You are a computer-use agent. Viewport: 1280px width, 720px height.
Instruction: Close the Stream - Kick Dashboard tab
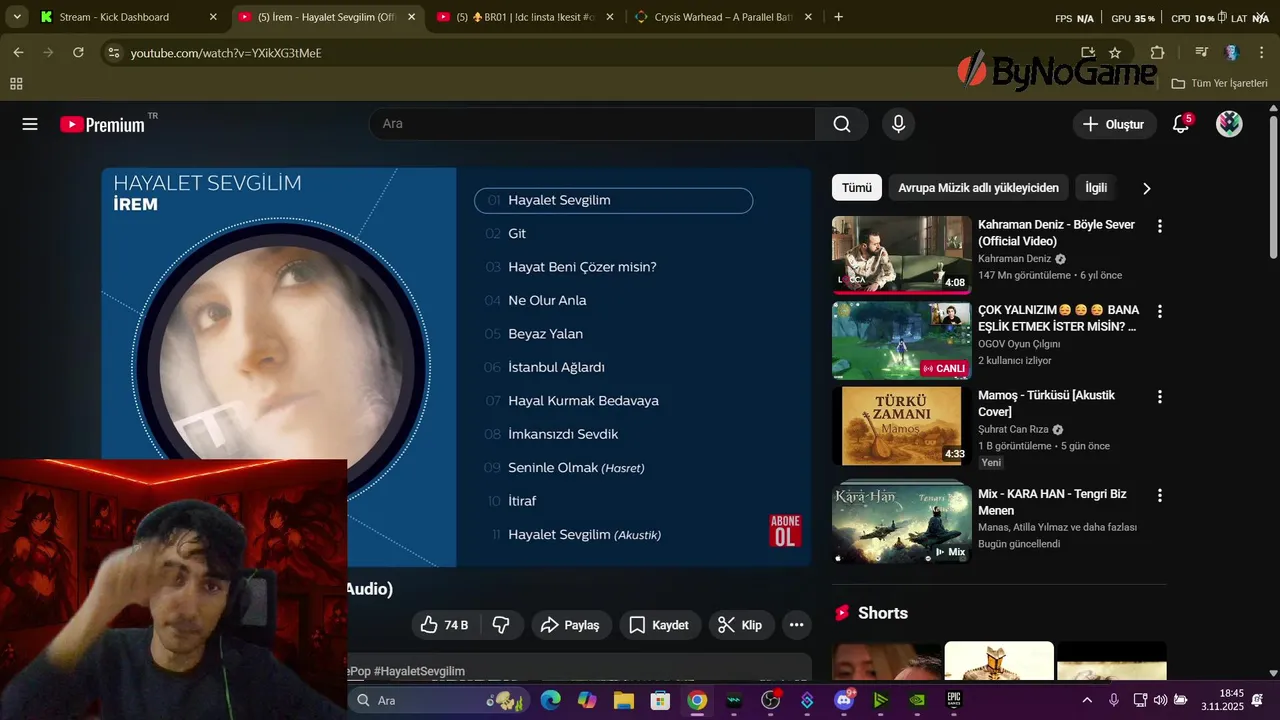click(x=213, y=17)
